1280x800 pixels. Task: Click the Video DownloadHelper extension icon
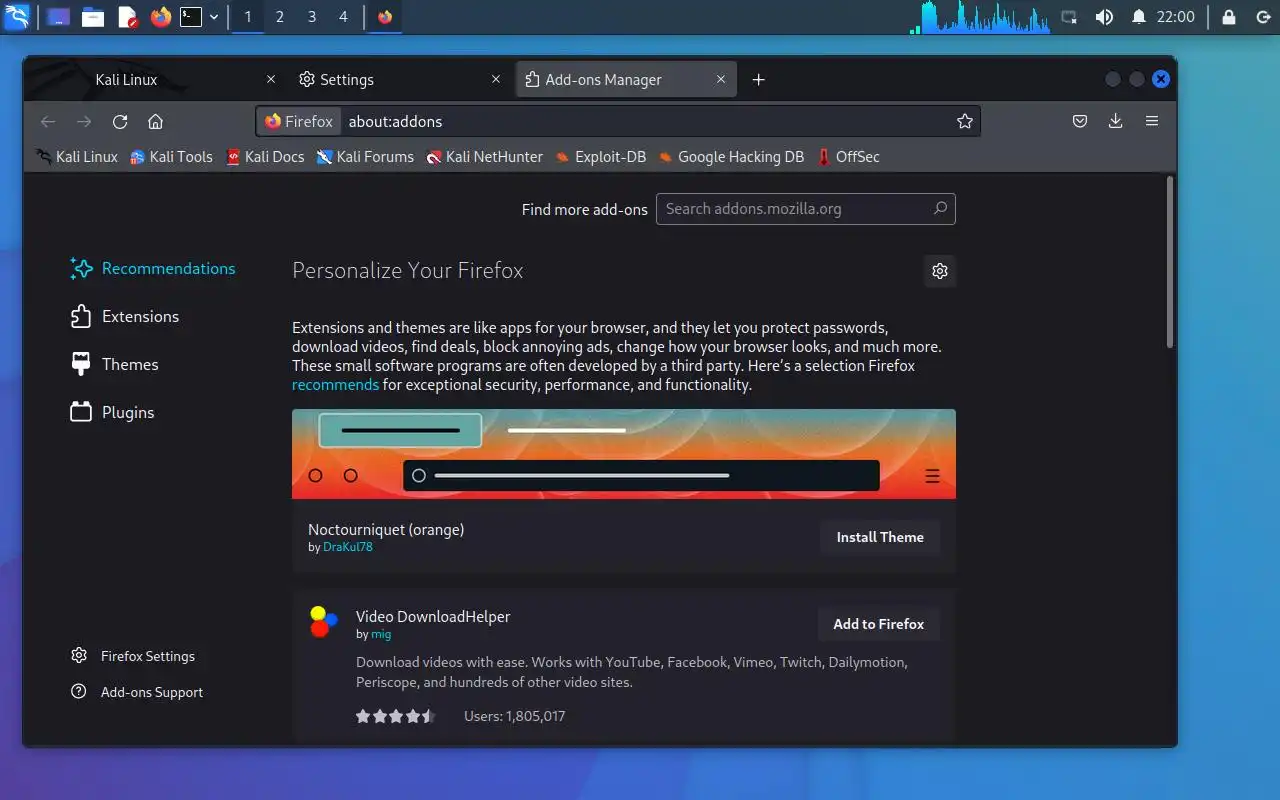pyautogui.click(x=323, y=622)
